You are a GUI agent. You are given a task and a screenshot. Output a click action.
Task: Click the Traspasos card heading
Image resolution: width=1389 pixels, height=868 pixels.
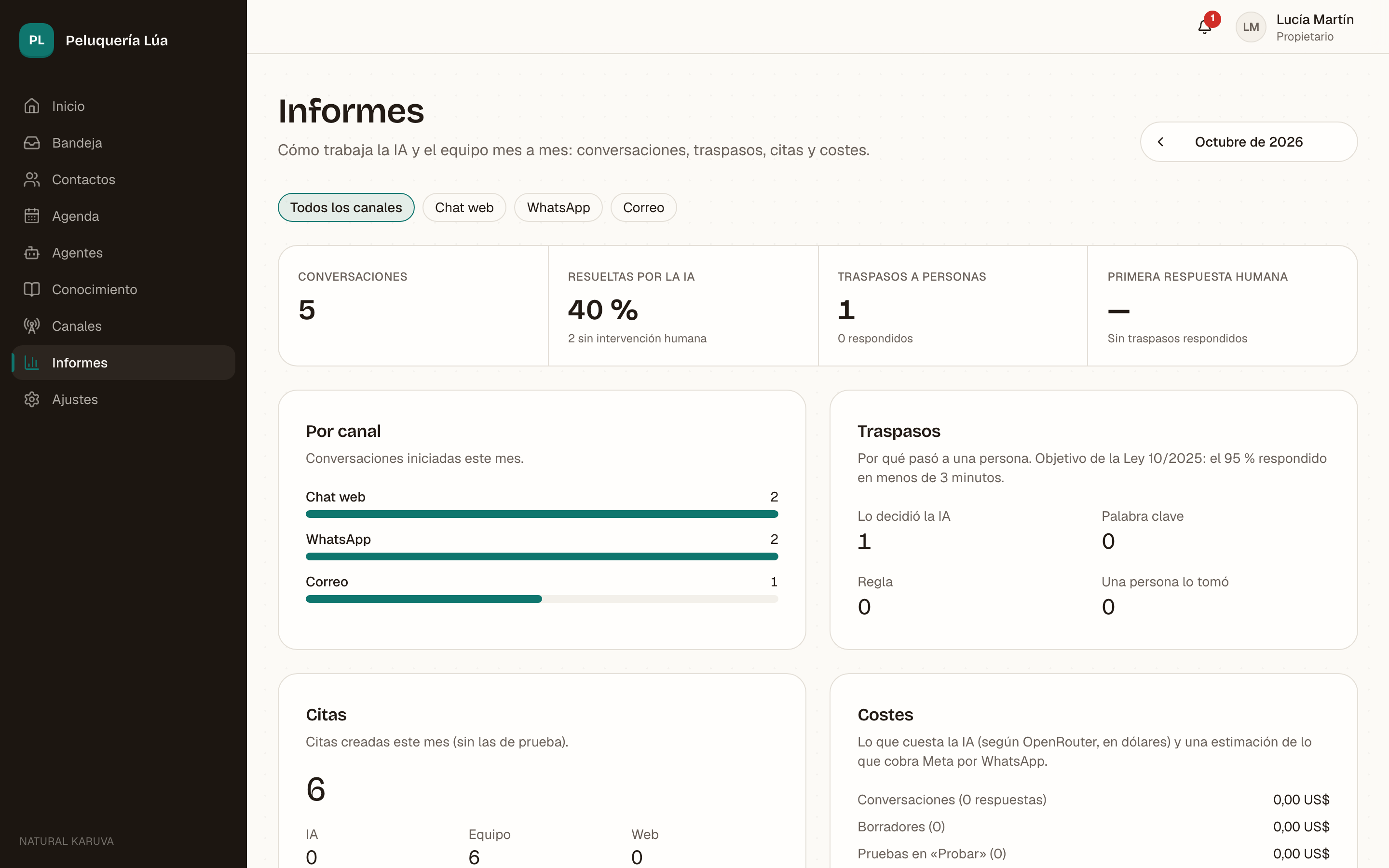(898, 431)
